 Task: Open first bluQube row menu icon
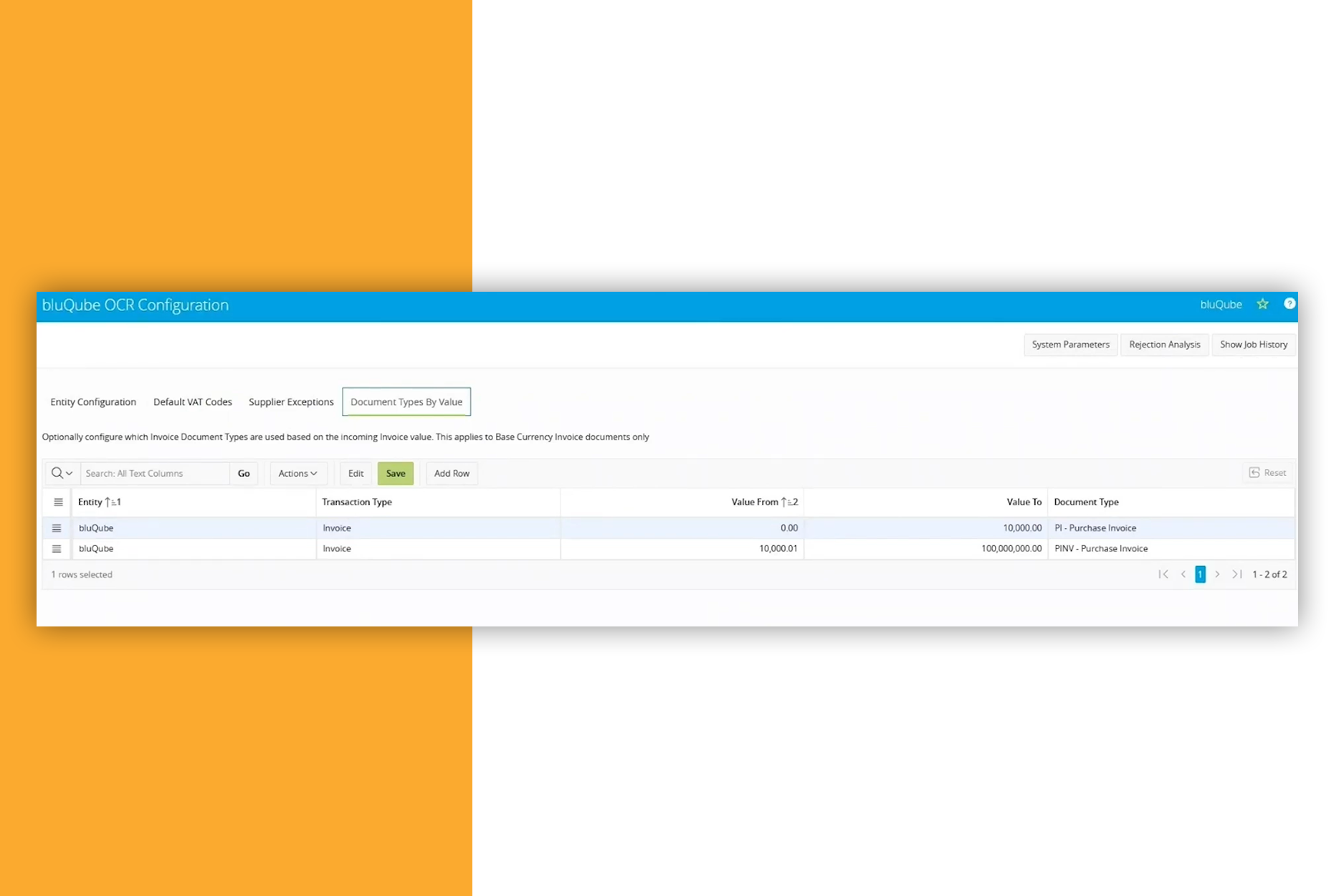pos(57,528)
